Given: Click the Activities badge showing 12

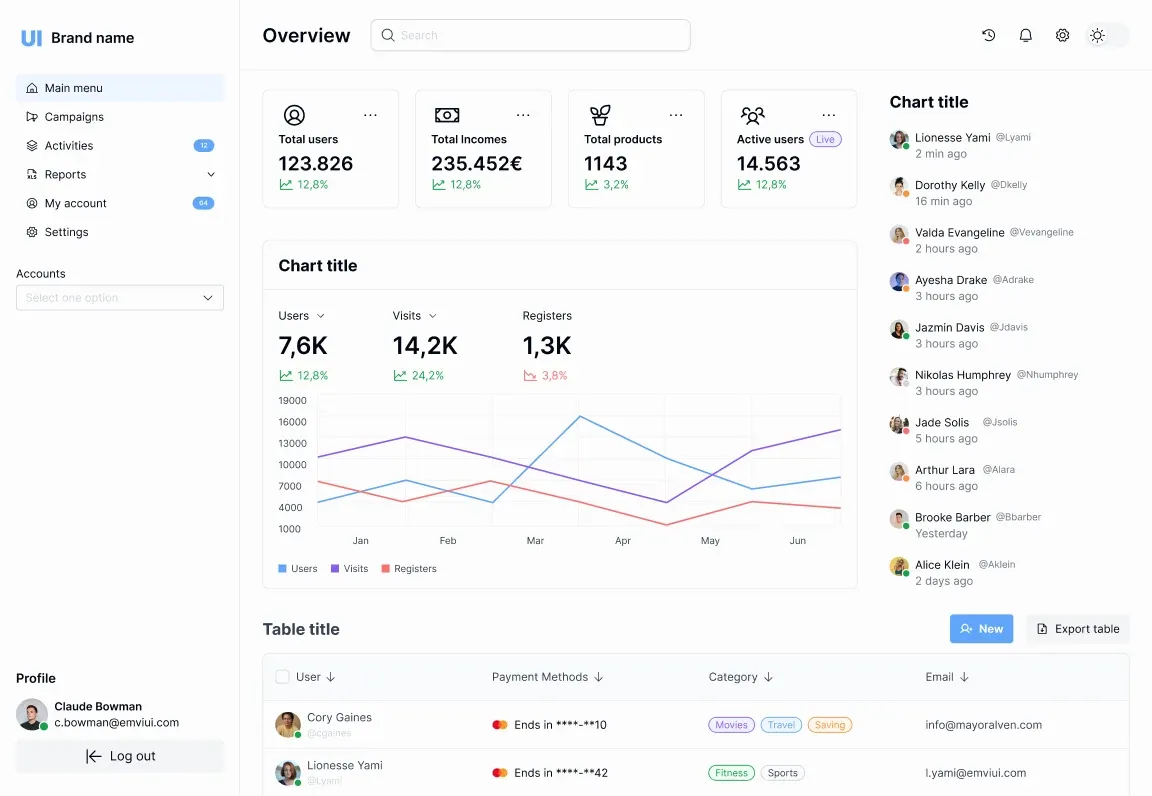Looking at the screenshot, I should click(x=204, y=146).
